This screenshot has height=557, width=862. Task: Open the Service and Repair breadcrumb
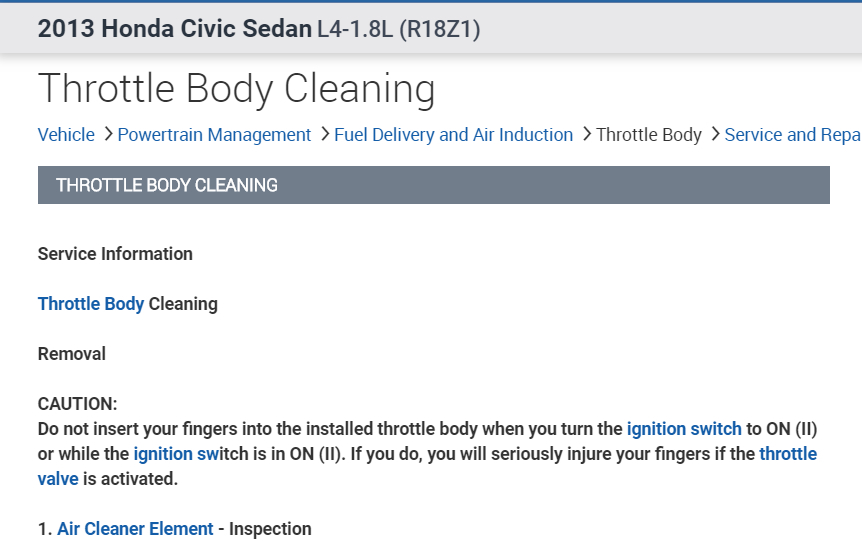[792, 135]
